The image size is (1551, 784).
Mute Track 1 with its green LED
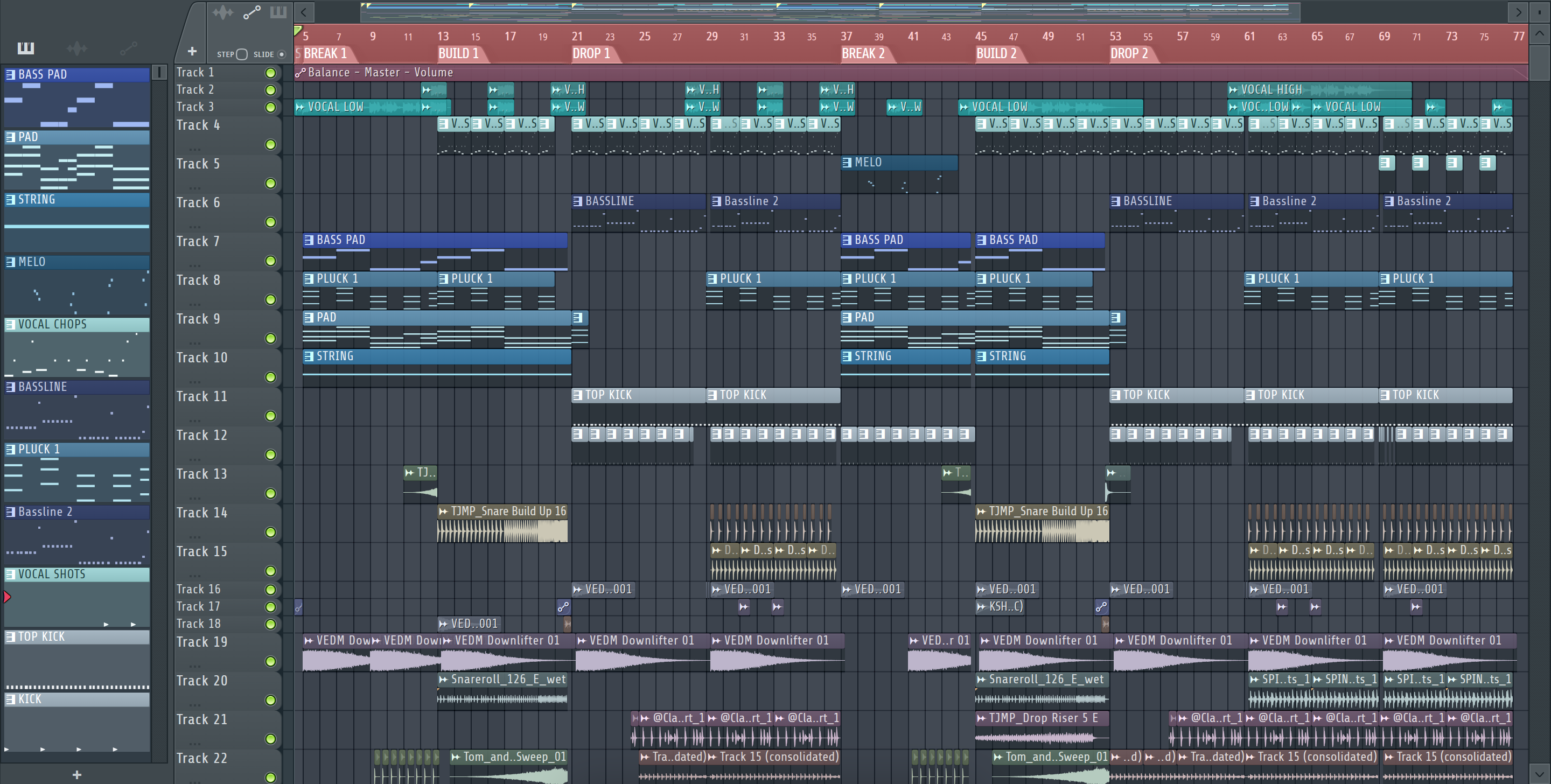point(271,73)
